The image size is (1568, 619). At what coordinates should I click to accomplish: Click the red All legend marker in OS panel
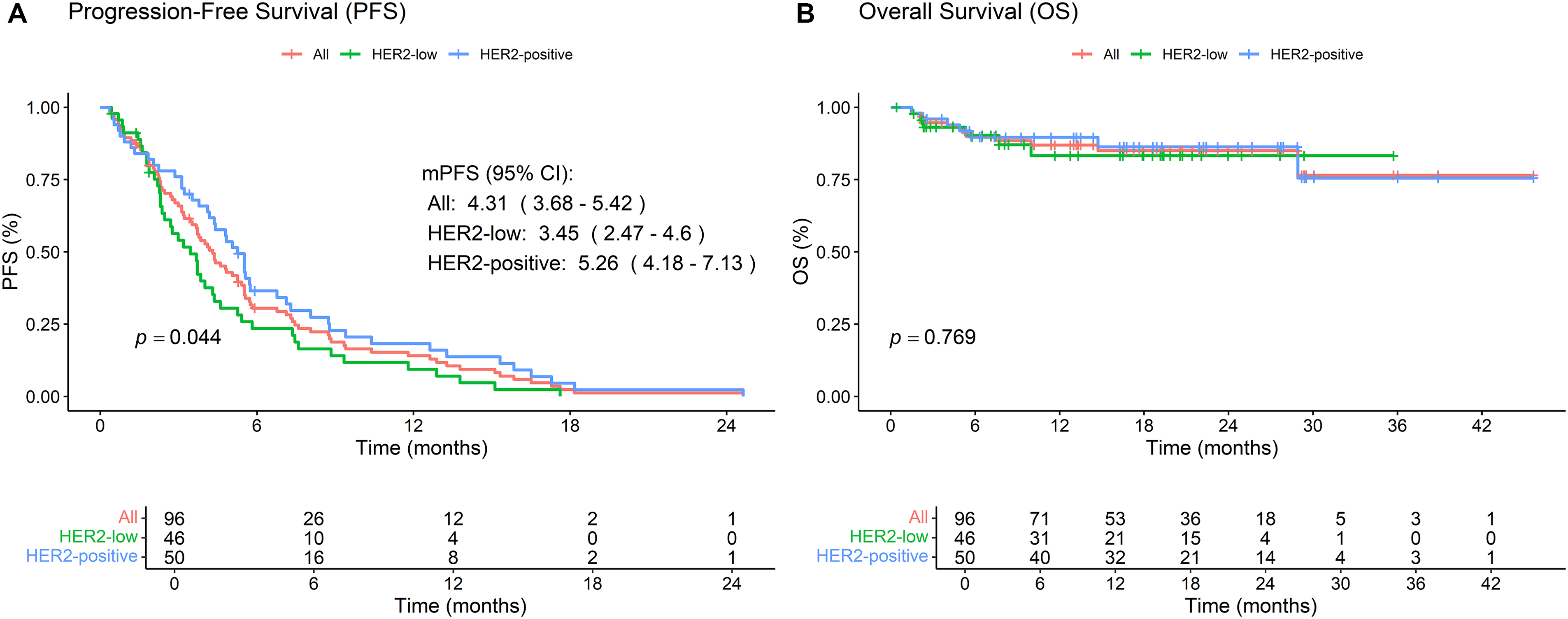[x=1082, y=55]
